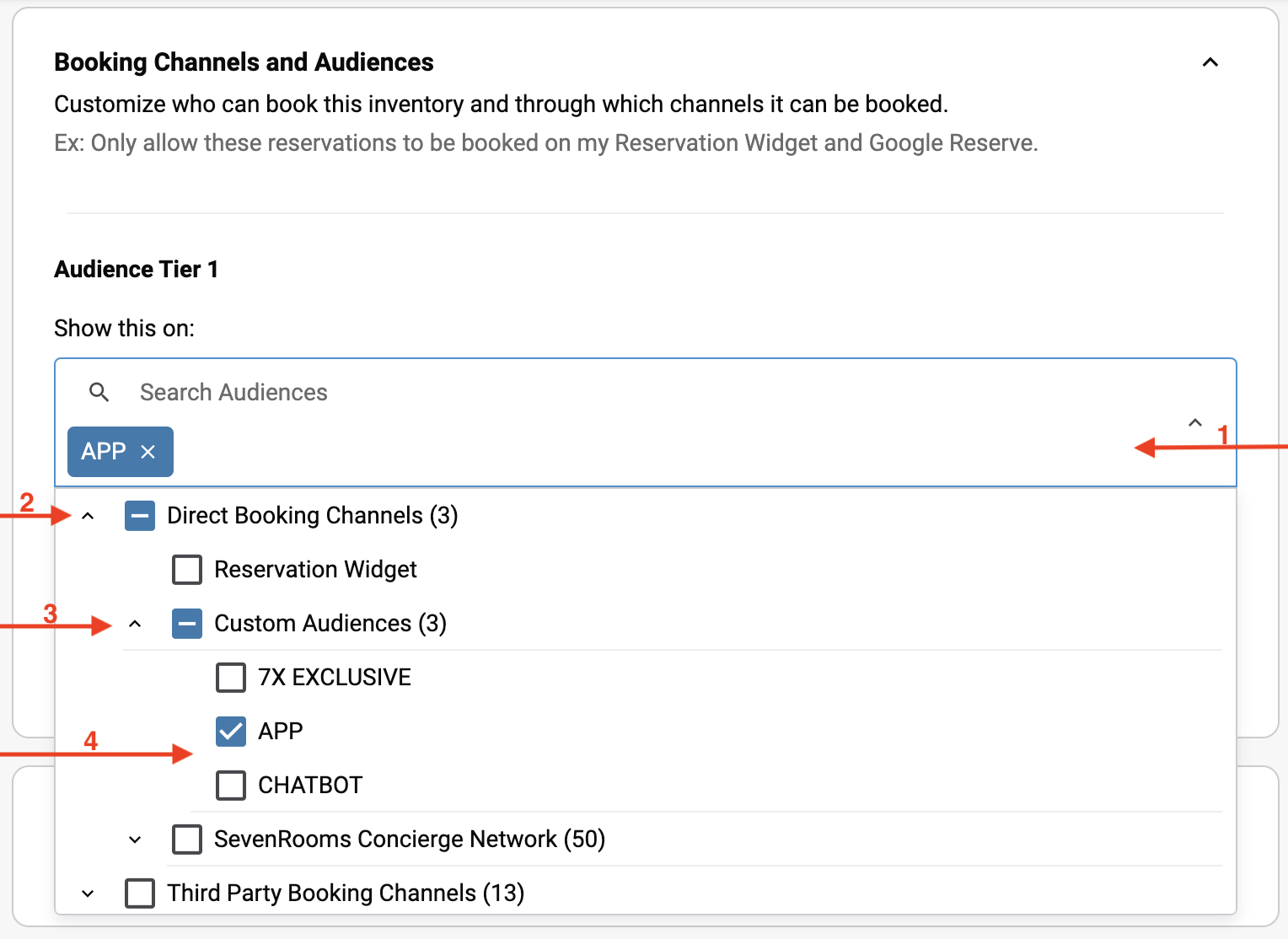The width and height of the screenshot is (1288, 939).
Task: Click the APP chip label
Action: click(x=104, y=452)
